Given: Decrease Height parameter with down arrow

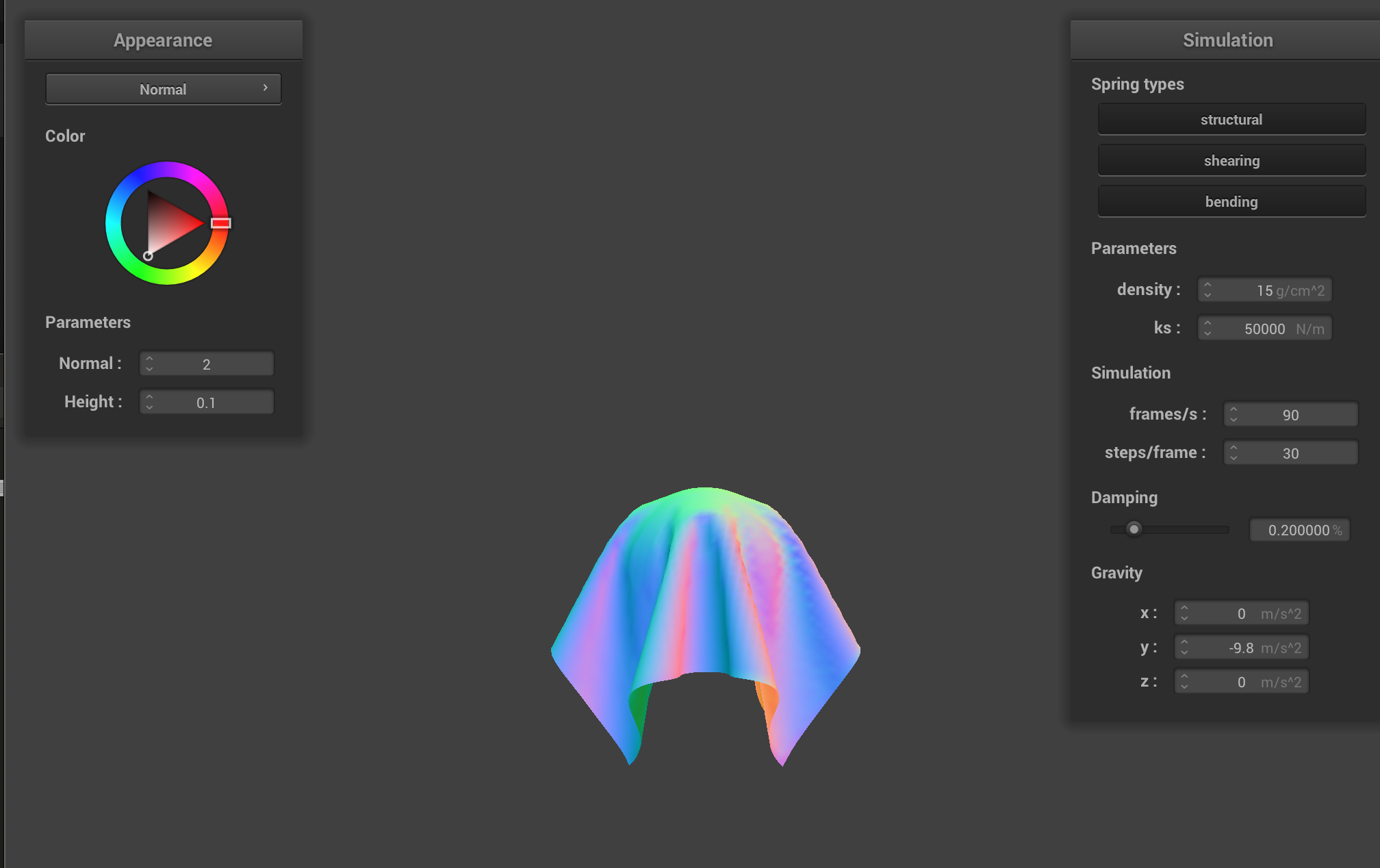Looking at the screenshot, I should click(x=149, y=407).
